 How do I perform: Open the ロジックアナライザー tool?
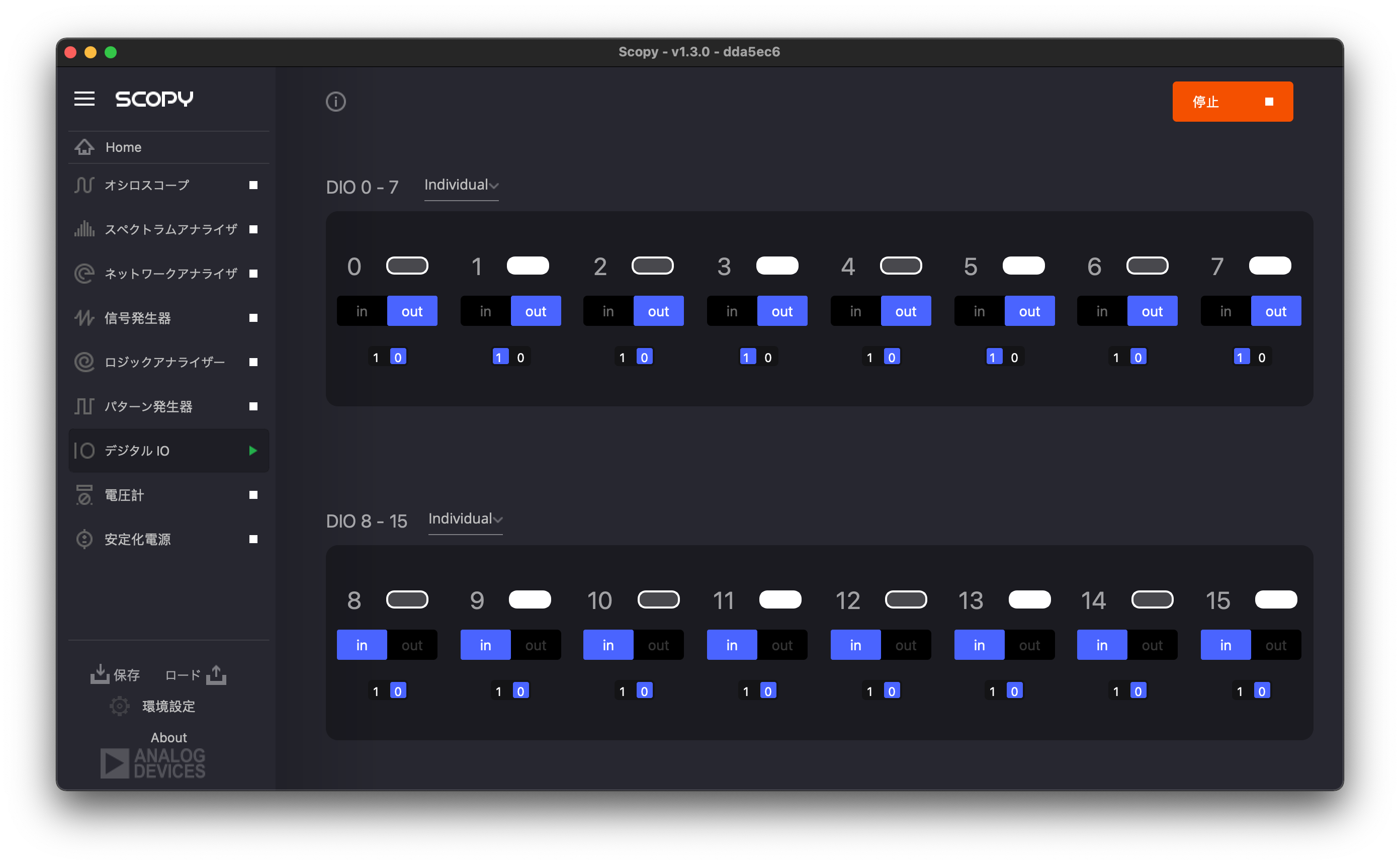point(168,362)
